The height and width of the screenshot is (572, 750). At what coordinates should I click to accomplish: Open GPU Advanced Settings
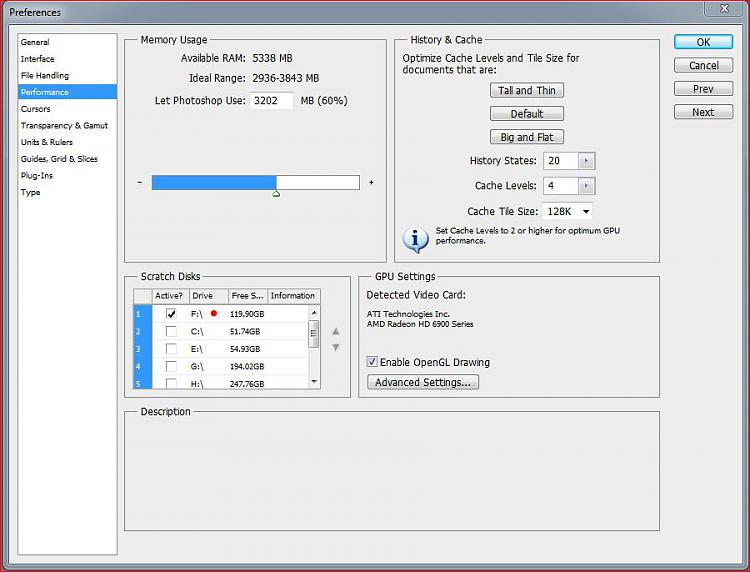click(423, 382)
